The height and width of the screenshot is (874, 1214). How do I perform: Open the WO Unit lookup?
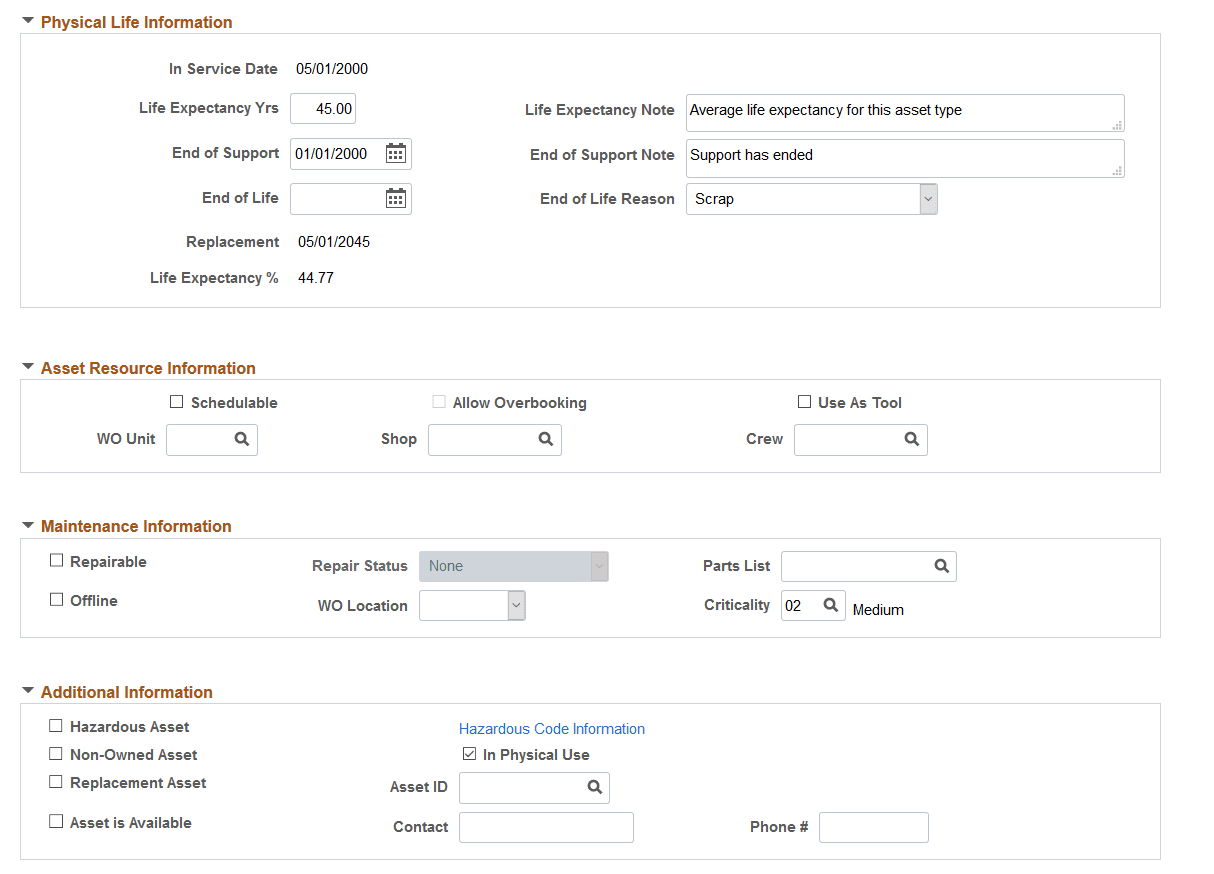tap(240, 439)
